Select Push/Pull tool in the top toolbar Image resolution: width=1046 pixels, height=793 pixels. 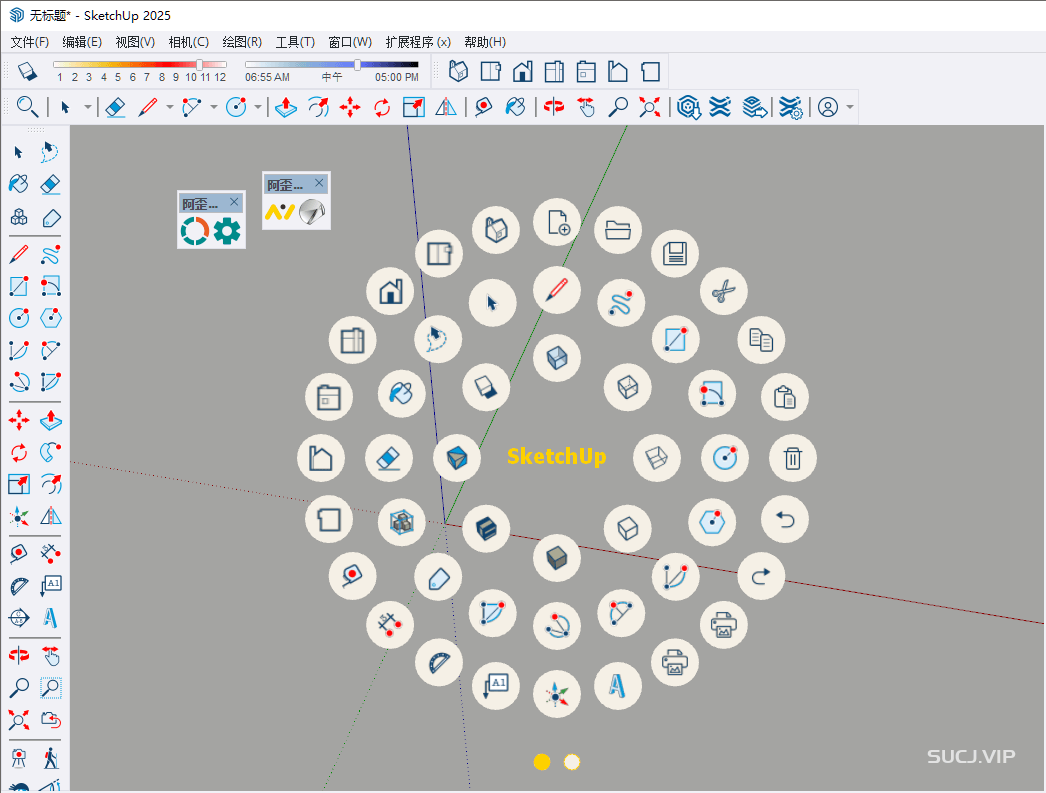[286, 107]
